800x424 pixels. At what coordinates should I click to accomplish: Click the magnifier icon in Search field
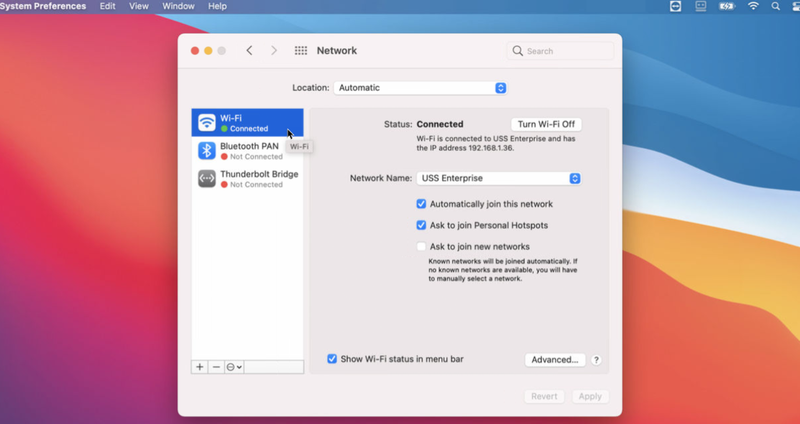[x=517, y=51]
